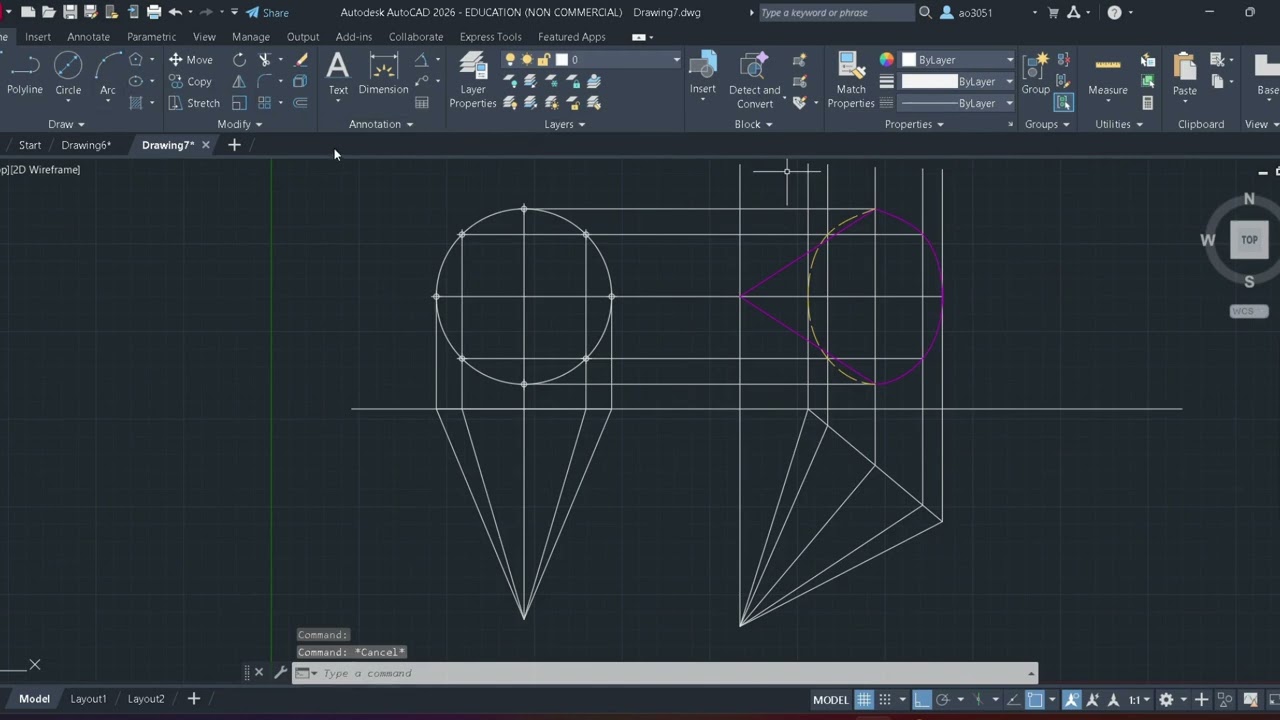Open the Parametric ribbon tab
Screen dimensions: 1280x720
click(151, 37)
